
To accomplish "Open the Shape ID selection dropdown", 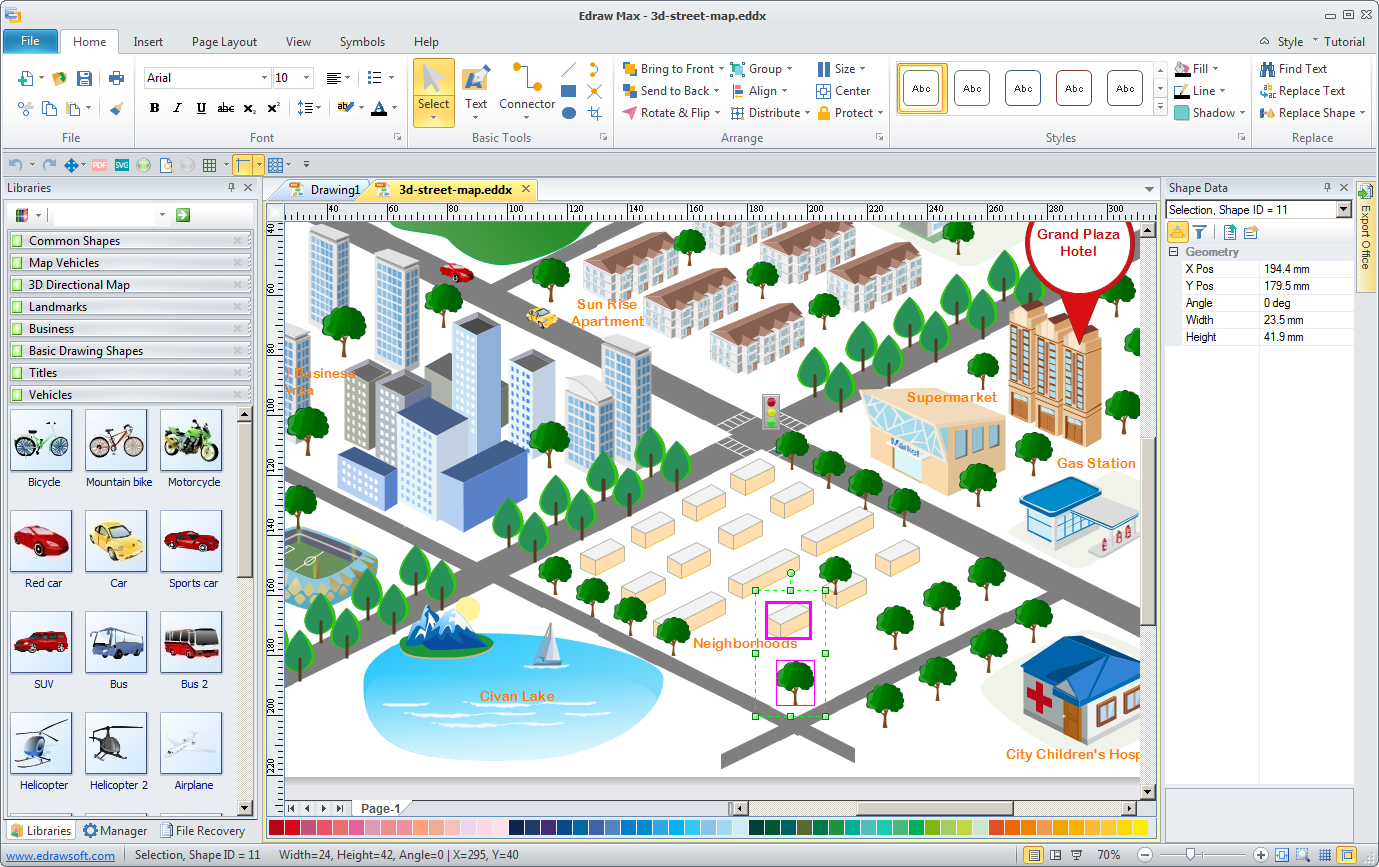I will (1343, 210).
